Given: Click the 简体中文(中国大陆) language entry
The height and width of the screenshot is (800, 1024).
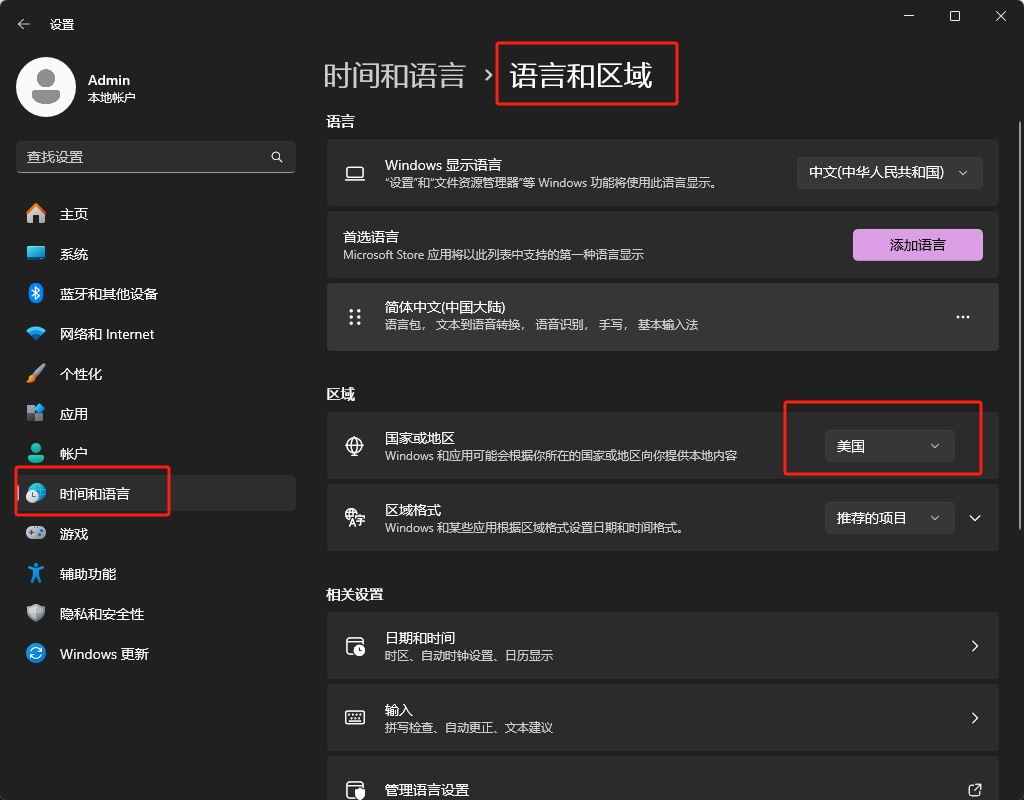Looking at the screenshot, I should pos(662,317).
